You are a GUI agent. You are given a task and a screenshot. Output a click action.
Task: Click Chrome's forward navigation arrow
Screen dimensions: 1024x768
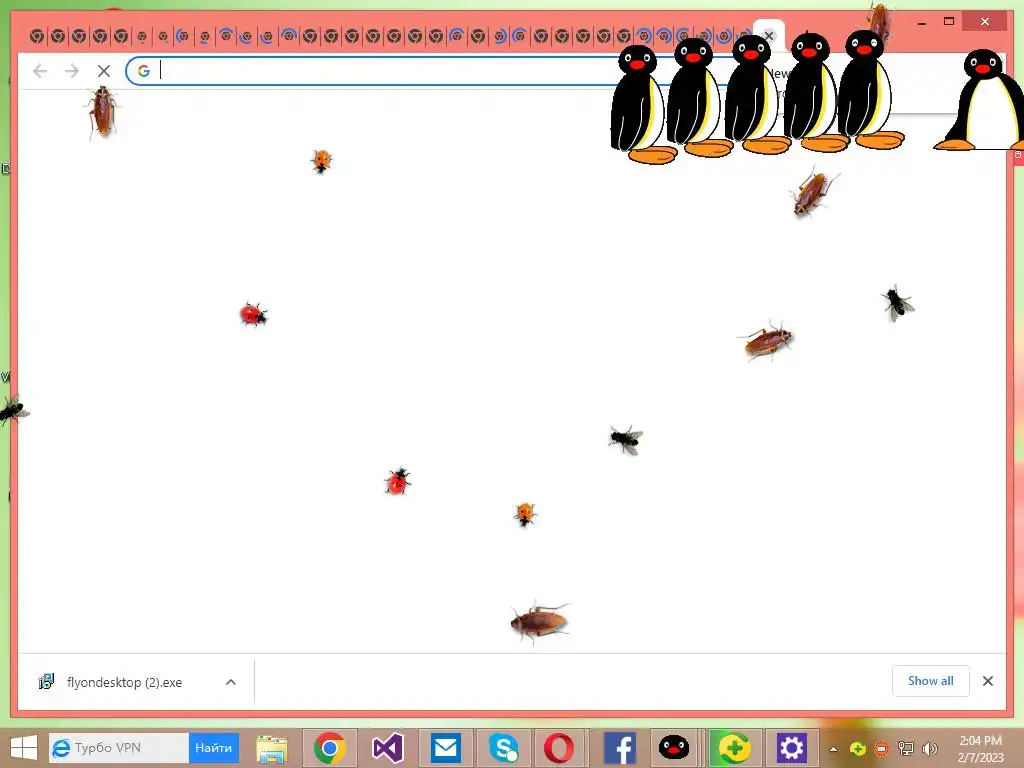(72, 71)
